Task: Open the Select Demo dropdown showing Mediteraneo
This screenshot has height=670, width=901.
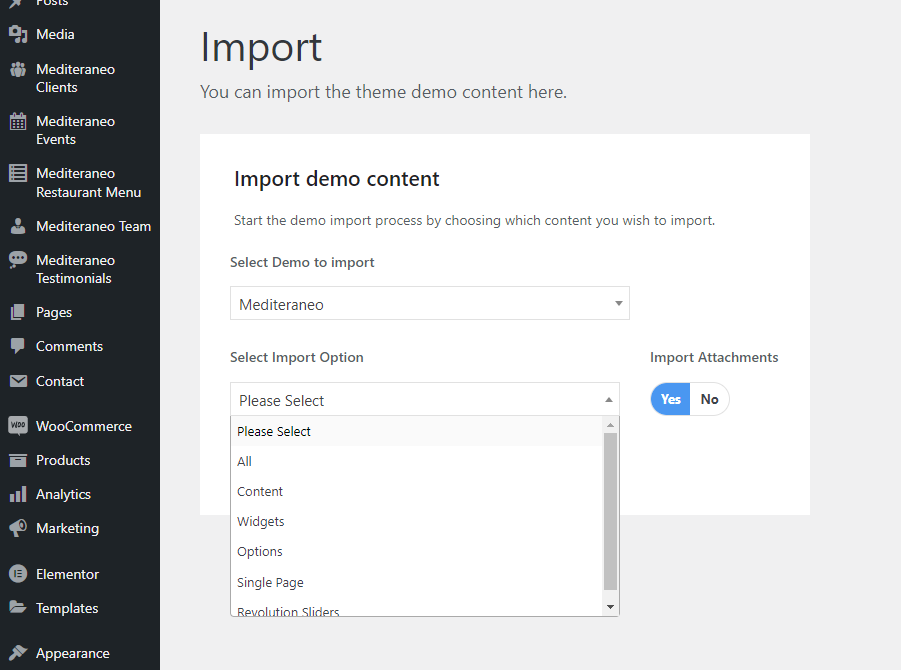Action: (x=430, y=303)
